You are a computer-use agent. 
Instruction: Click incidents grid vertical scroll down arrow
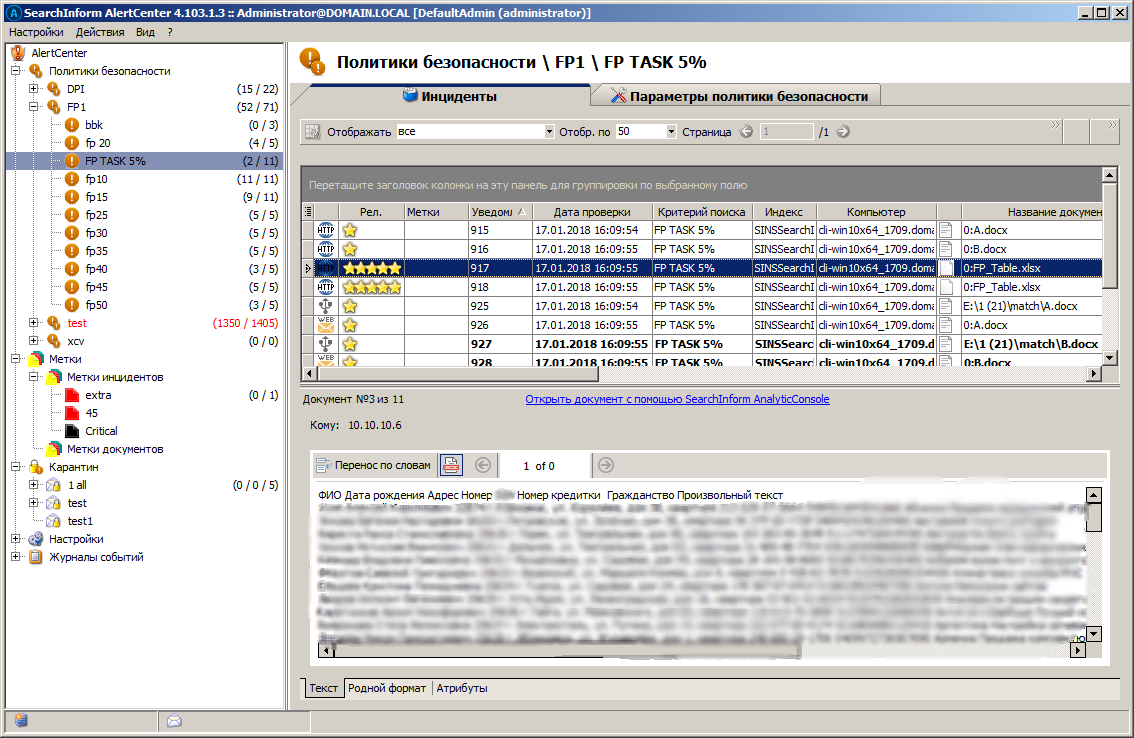click(x=1110, y=357)
